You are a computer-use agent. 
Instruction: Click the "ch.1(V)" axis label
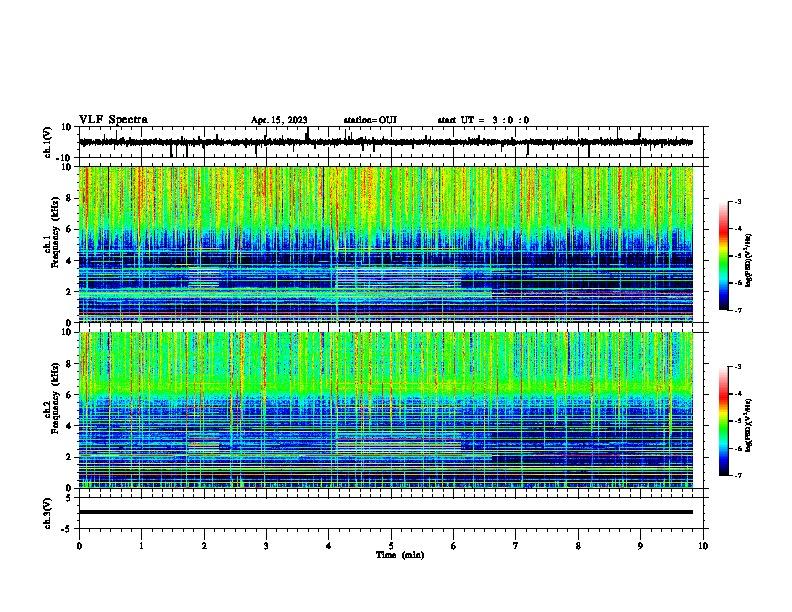point(48,142)
